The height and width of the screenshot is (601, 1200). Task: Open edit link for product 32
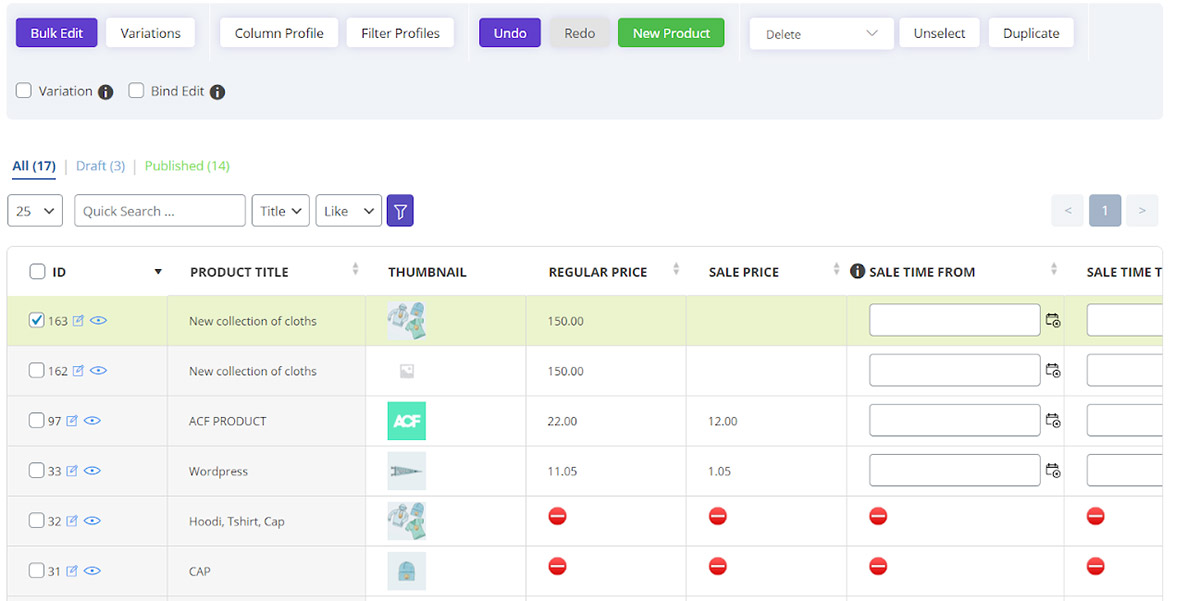72,521
